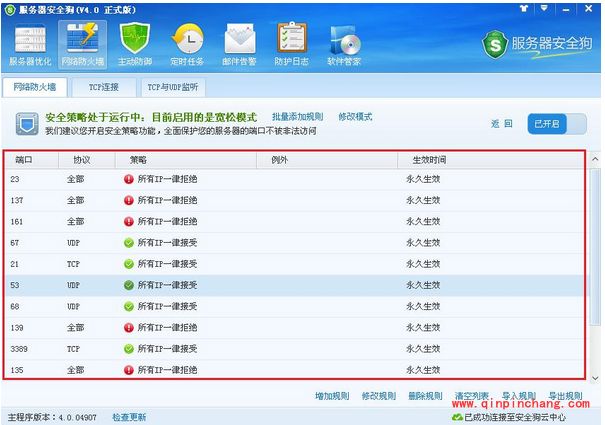Image resolution: width=605 pixels, height=425 pixels.
Task: Click 已成功连接至安全狗云中心 status text
Action: pyautogui.click(x=515, y=417)
